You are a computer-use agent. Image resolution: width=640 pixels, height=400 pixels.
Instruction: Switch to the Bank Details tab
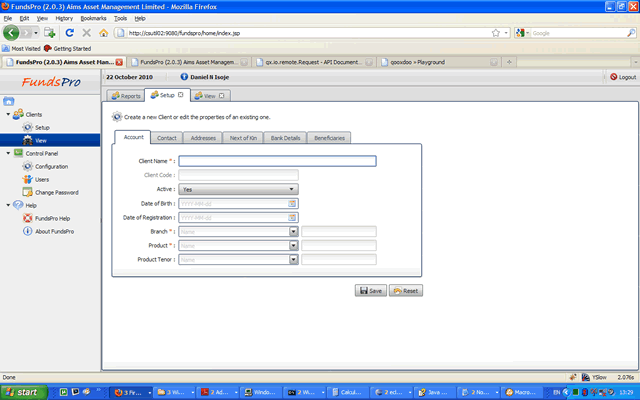pyautogui.click(x=285, y=137)
